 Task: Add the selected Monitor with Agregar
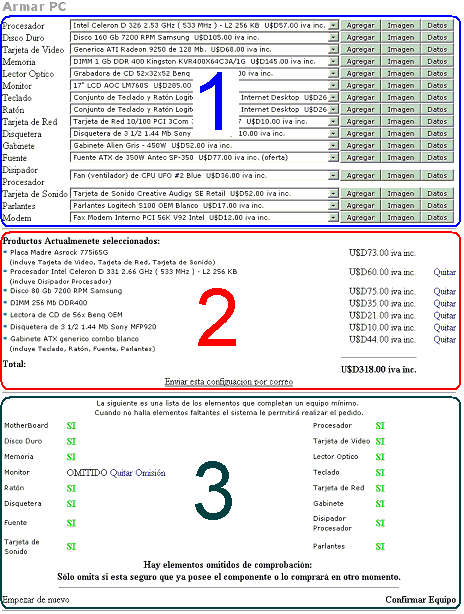coord(360,85)
